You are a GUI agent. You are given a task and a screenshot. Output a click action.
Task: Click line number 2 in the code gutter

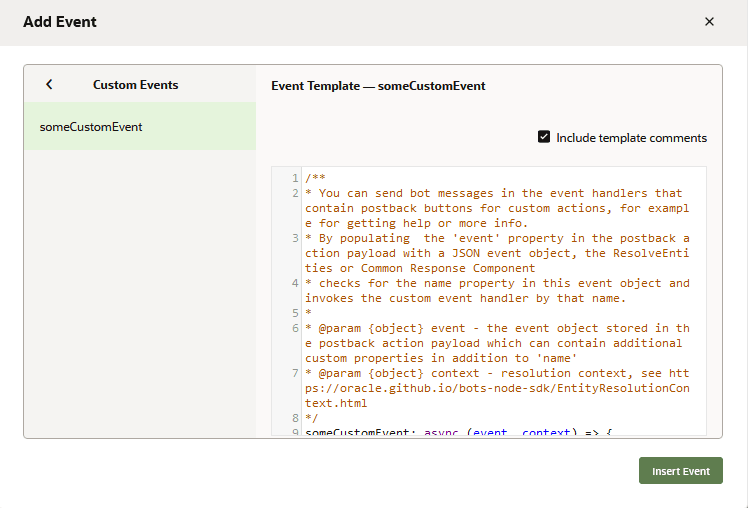(295, 193)
